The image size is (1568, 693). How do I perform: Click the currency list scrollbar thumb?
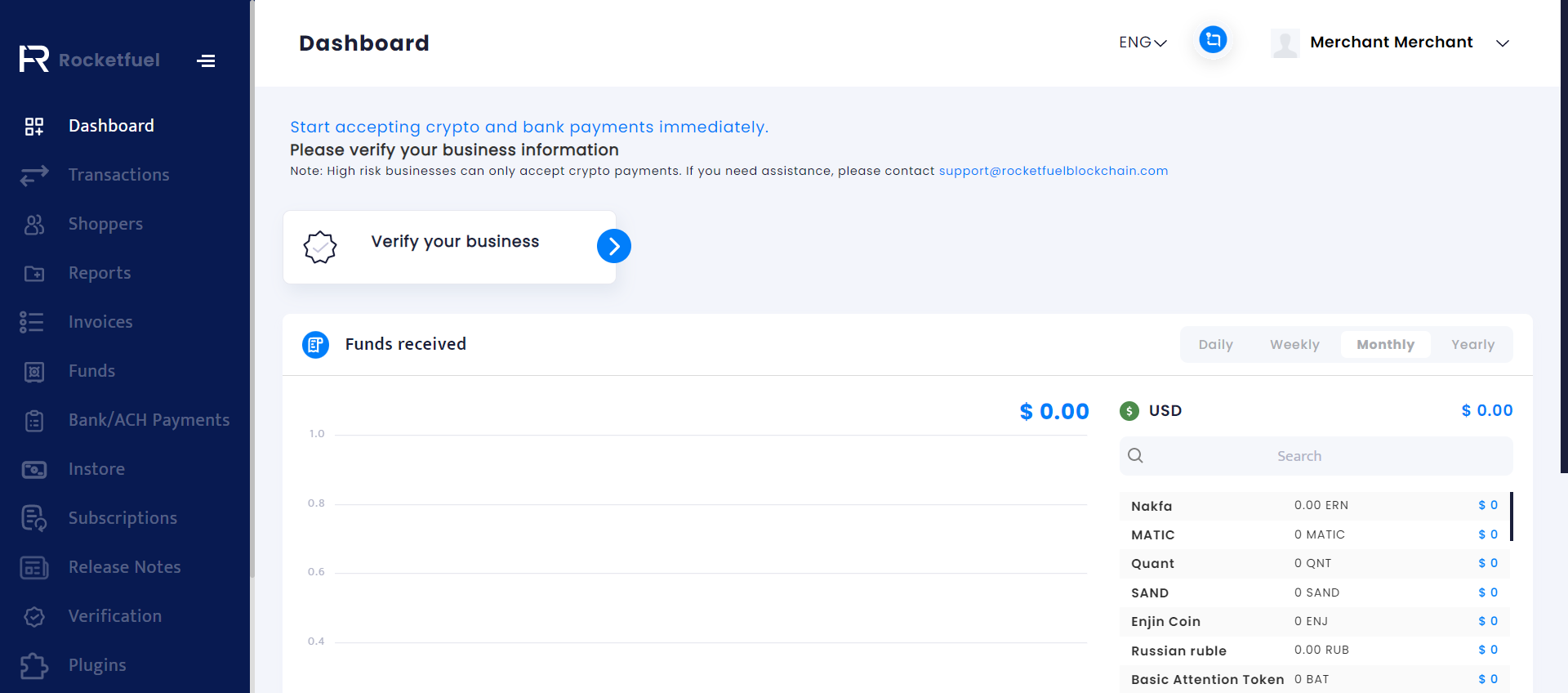(1512, 516)
